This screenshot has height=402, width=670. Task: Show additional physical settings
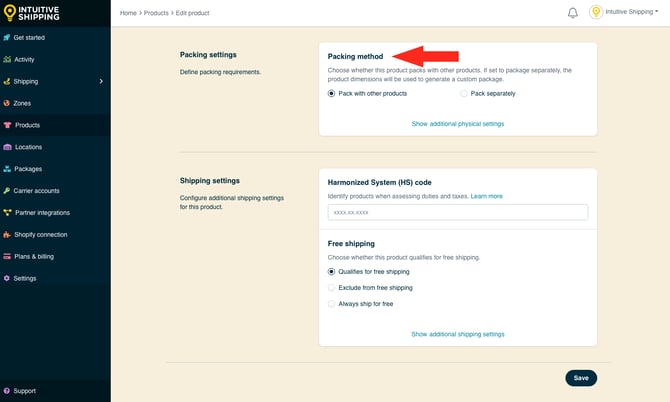(x=457, y=124)
